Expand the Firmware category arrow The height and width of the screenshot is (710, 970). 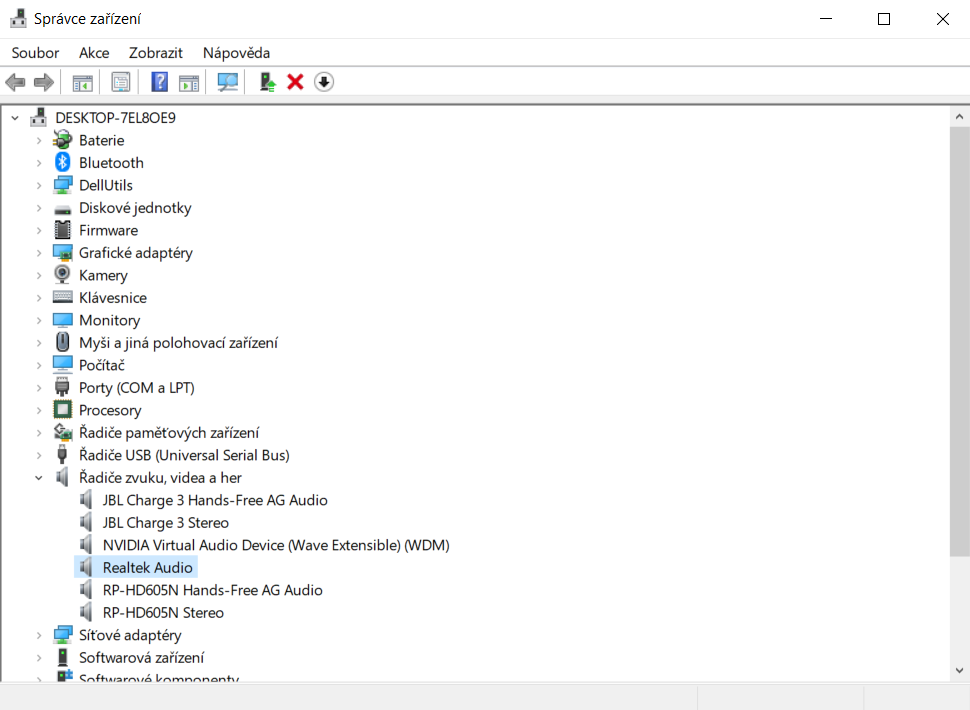coord(39,230)
